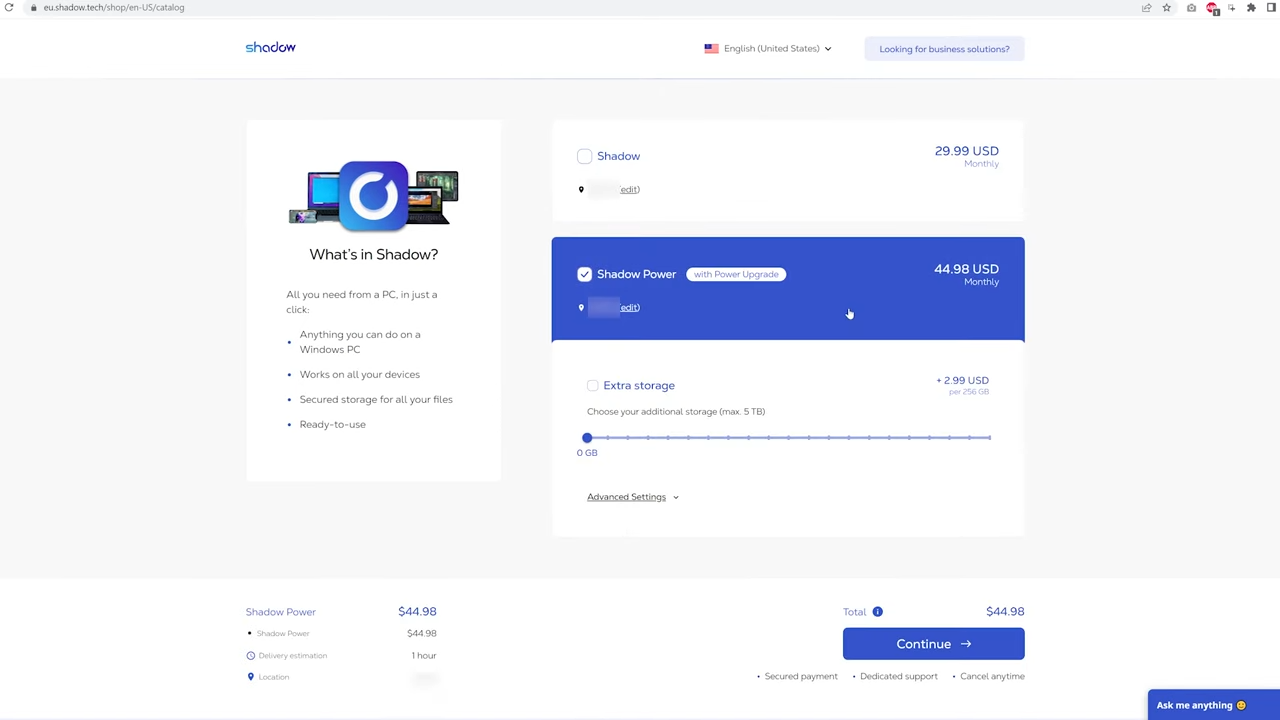
Task: Click Works on all your devices
Action: [360, 374]
